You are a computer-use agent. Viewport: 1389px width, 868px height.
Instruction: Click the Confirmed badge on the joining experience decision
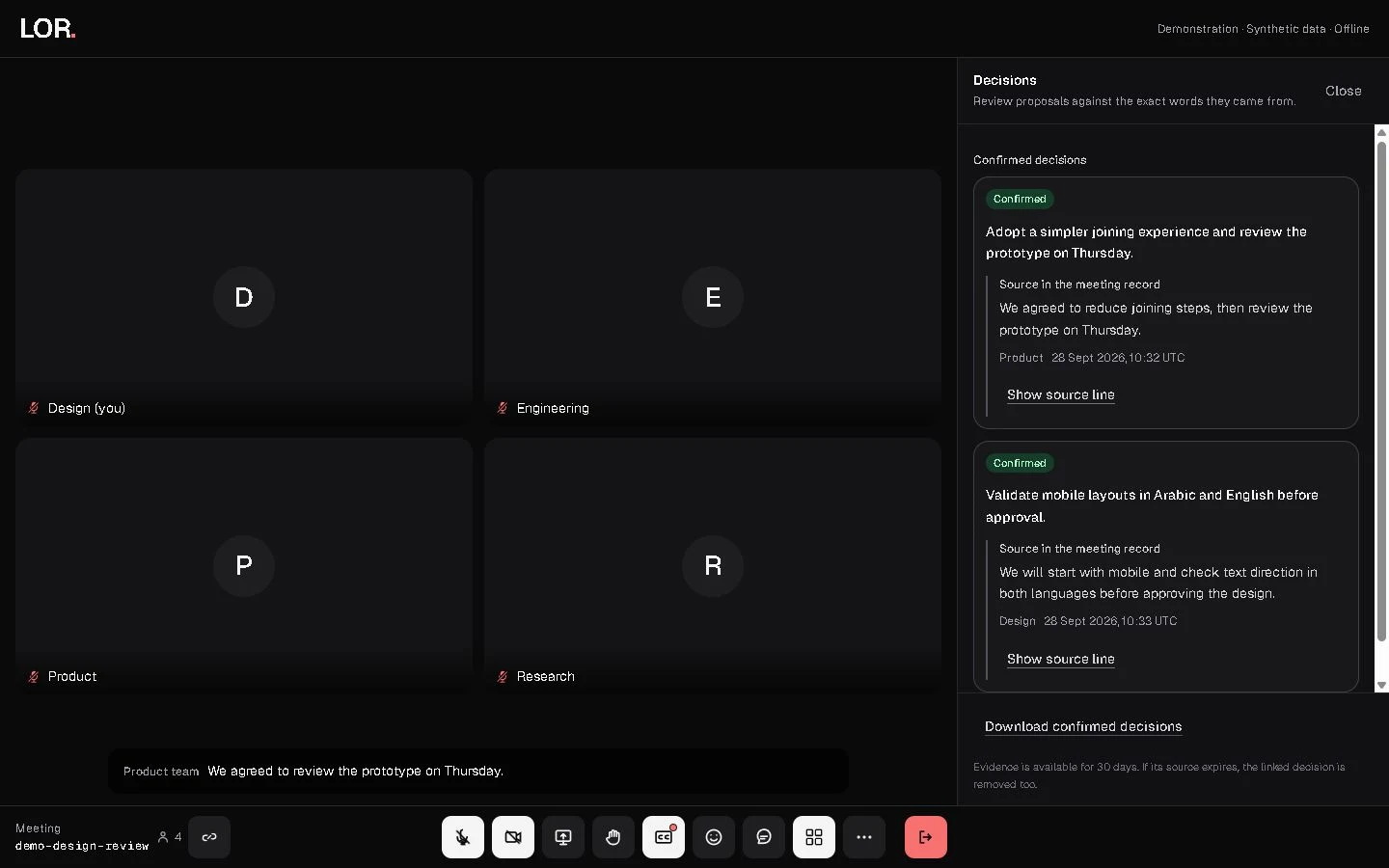pos(1020,199)
